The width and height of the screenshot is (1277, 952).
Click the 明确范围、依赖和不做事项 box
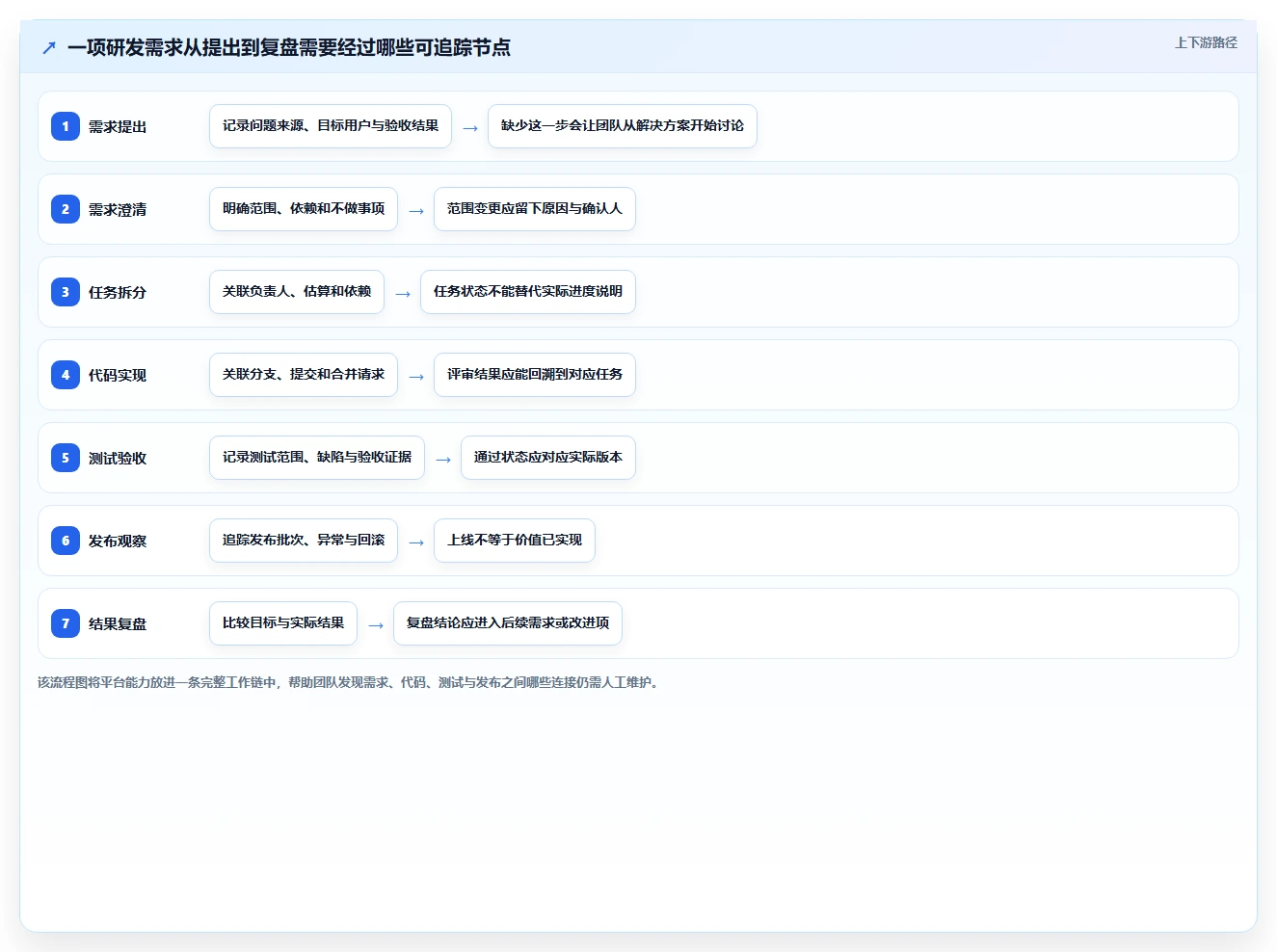[x=304, y=209]
